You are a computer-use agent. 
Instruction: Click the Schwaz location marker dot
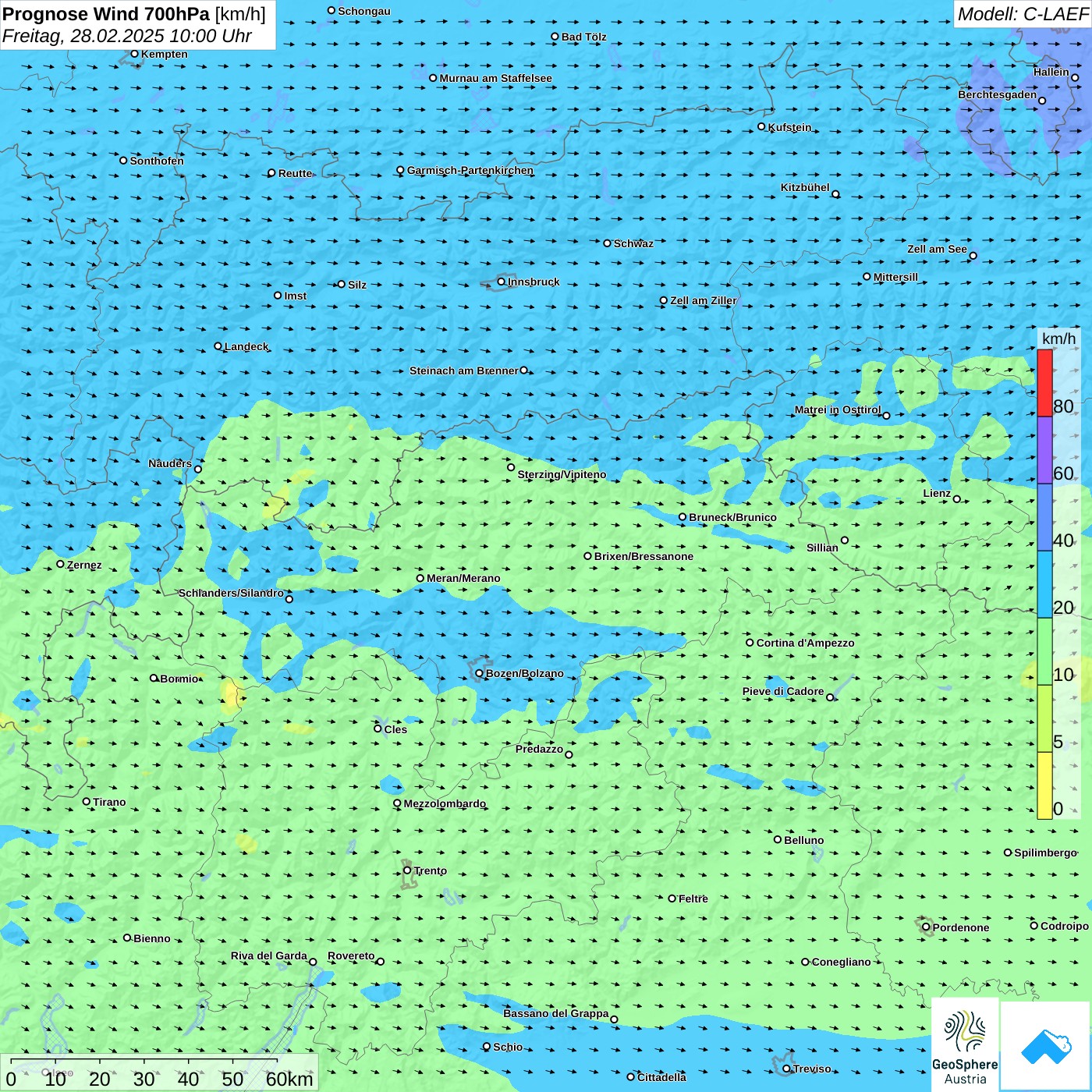coord(608,243)
